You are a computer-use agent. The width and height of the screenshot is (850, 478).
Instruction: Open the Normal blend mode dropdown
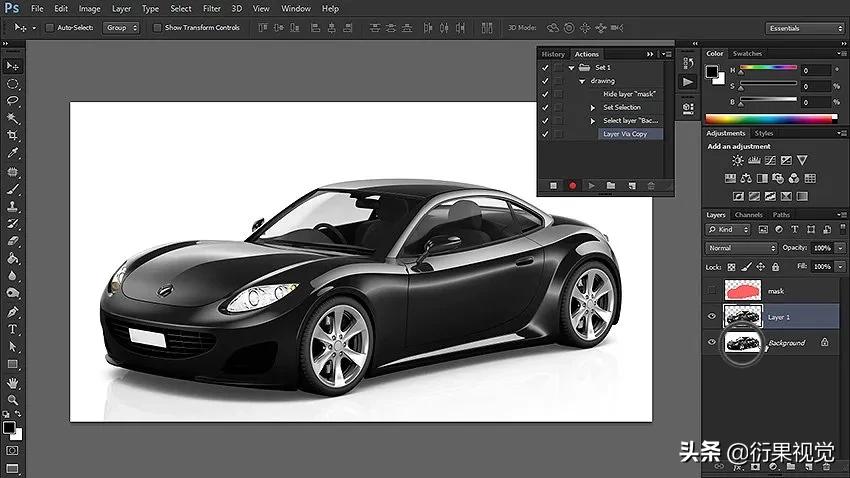[x=741, y=248]
